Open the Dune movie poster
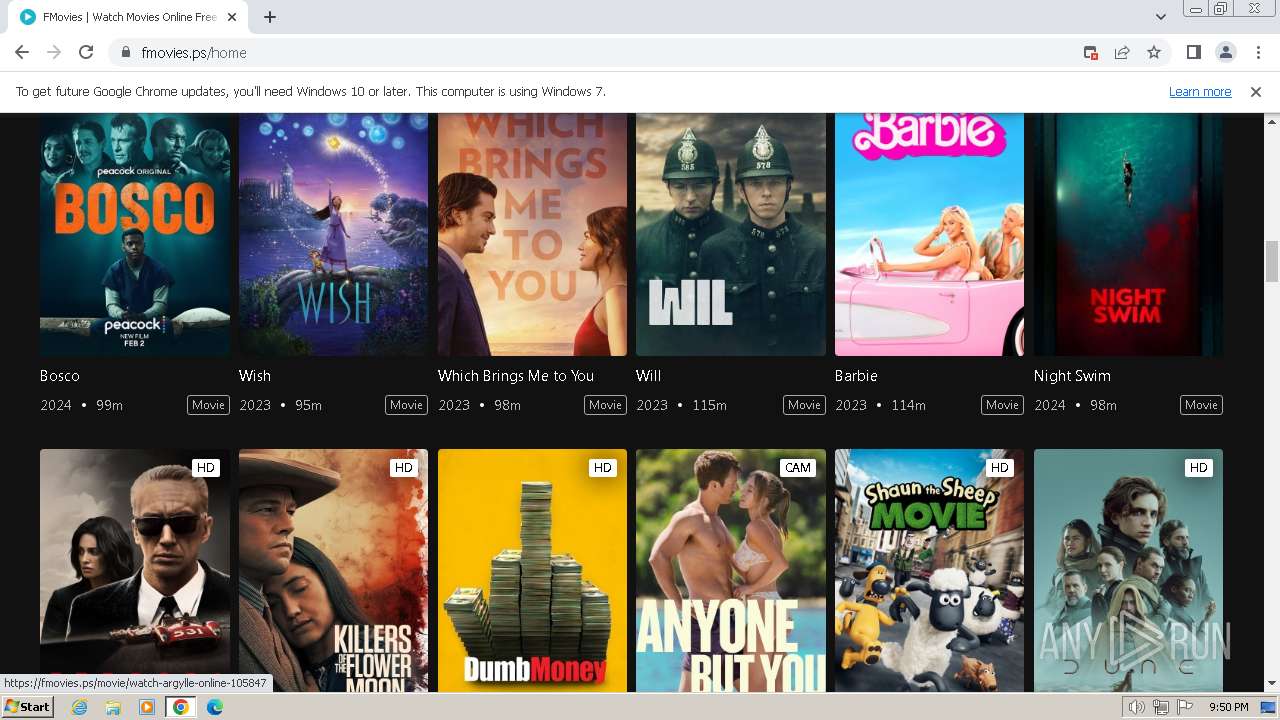The image size is (1280, 720). tap(1128, 570)
